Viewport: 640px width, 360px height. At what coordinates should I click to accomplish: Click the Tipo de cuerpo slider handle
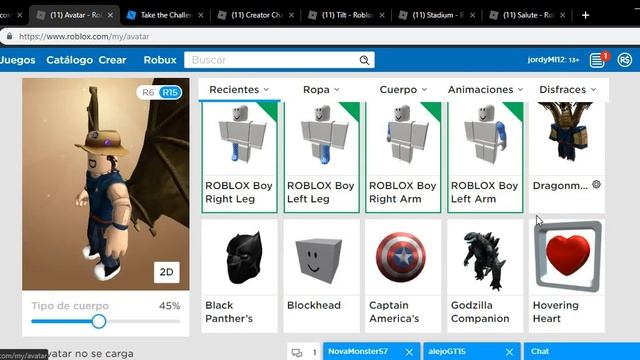tap(99, 321)
